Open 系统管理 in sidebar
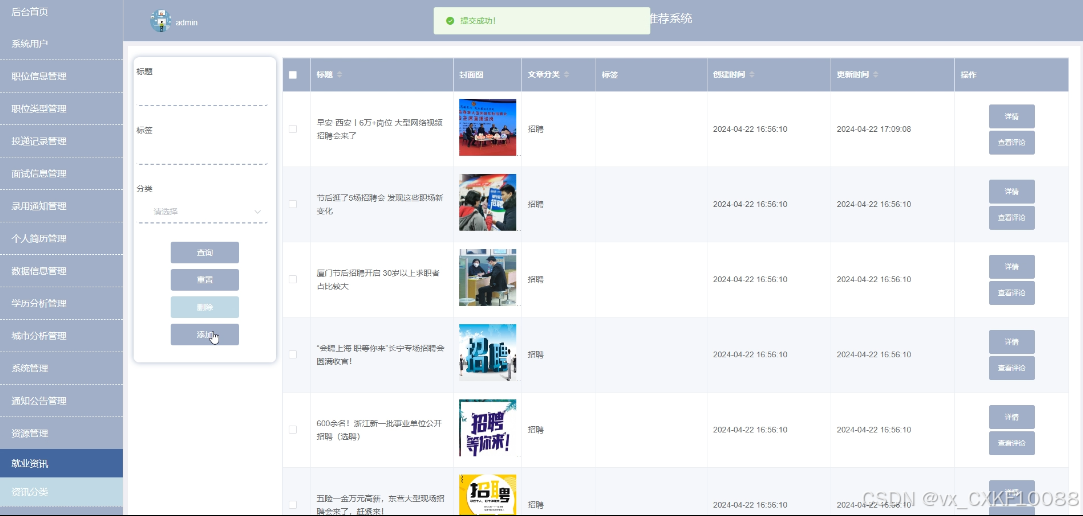This screenshot has height=516, width=1083. [61, 368]
